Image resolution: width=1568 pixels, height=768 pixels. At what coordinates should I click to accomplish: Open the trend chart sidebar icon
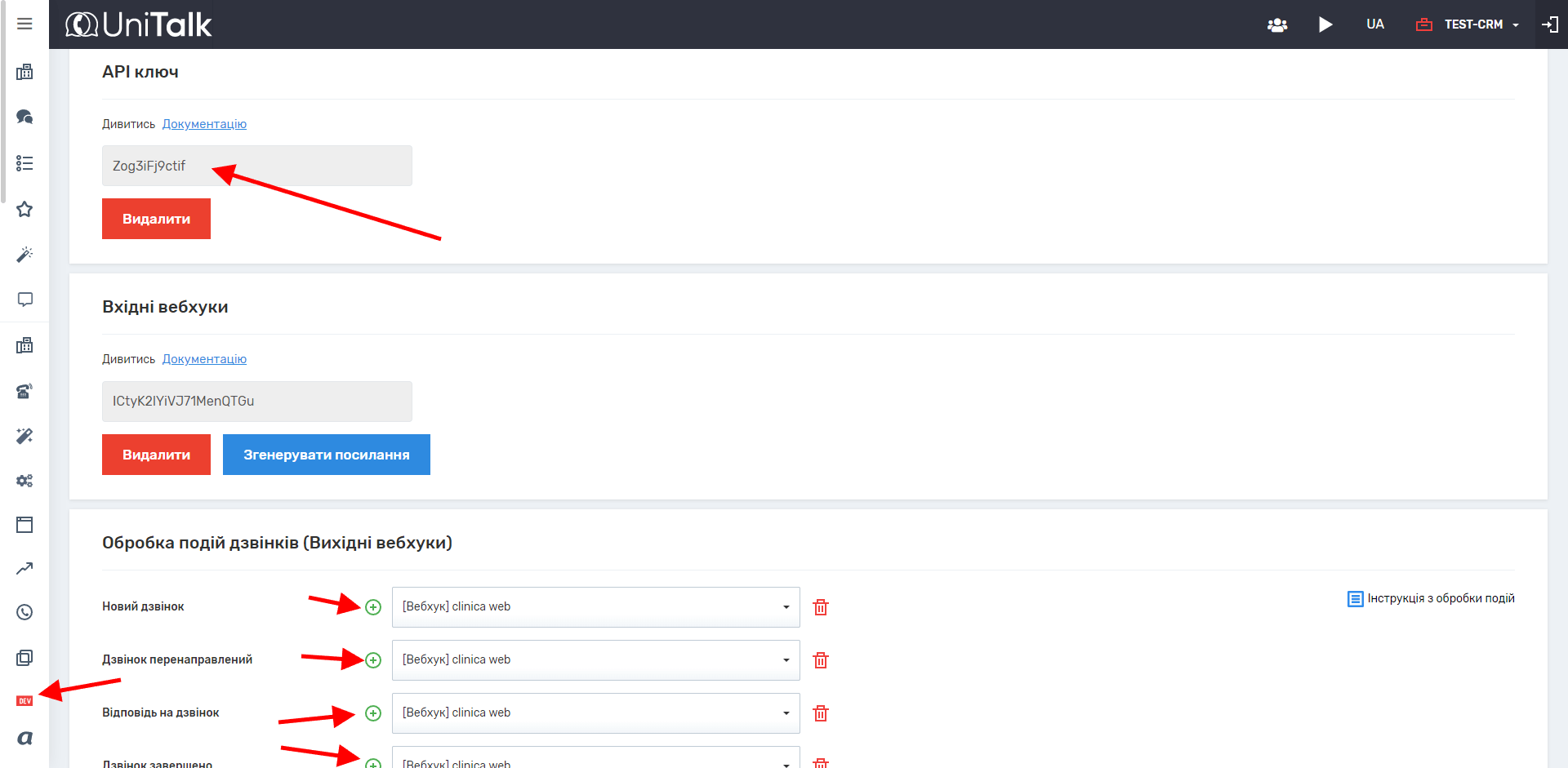24,568
